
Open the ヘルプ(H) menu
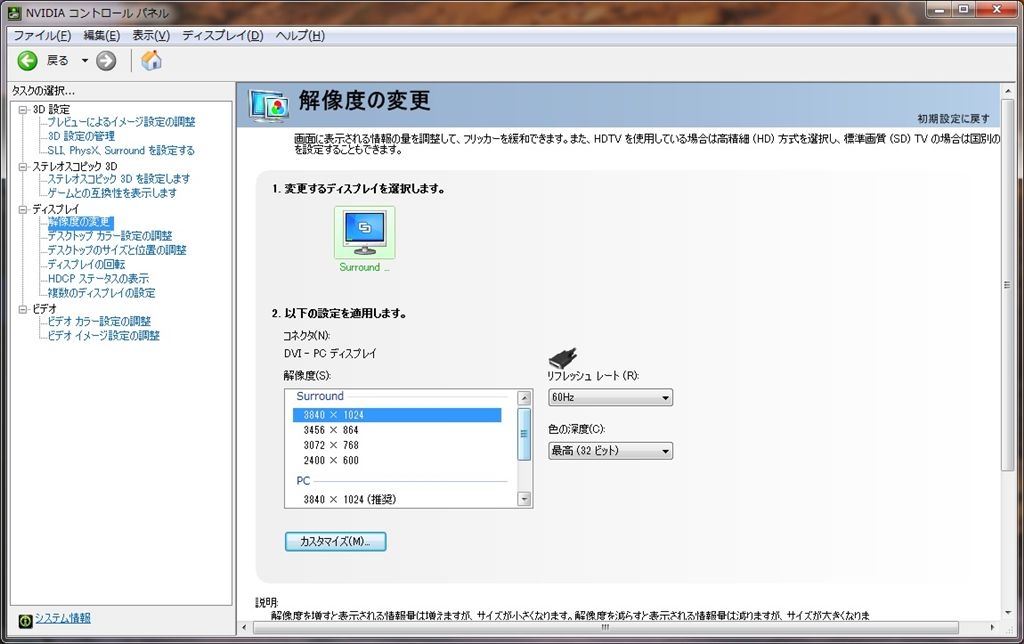pyautogui.click(x=300, y=35)
